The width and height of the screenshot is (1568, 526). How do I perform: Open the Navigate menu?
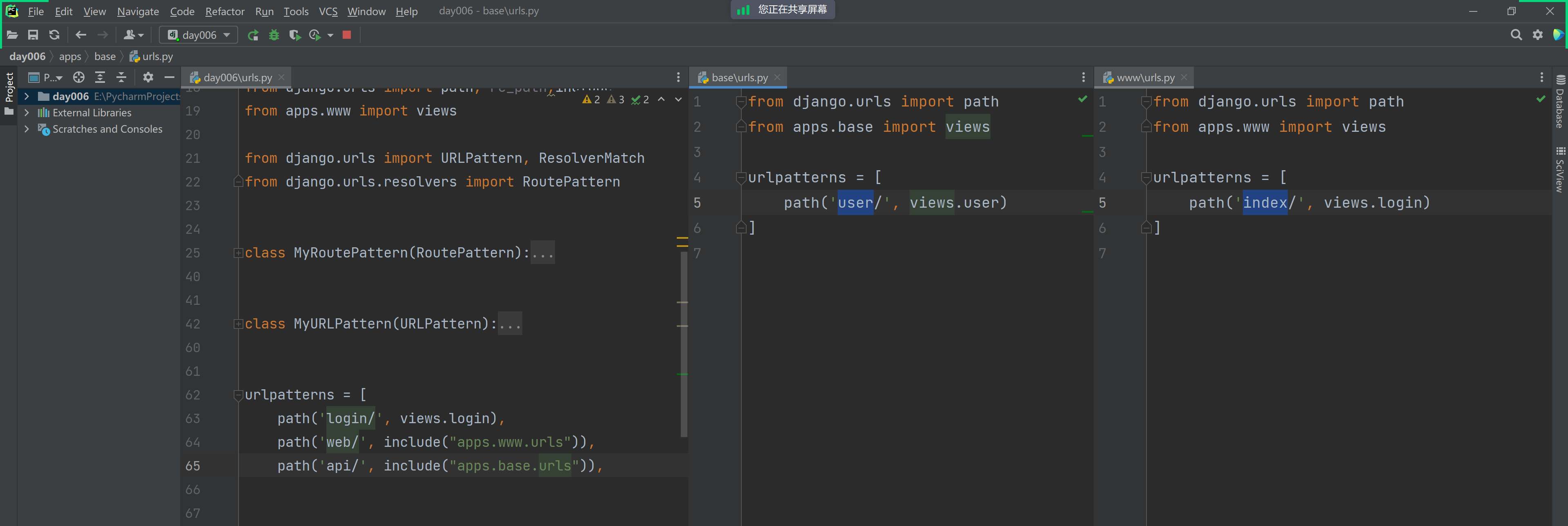pos(138,11)
